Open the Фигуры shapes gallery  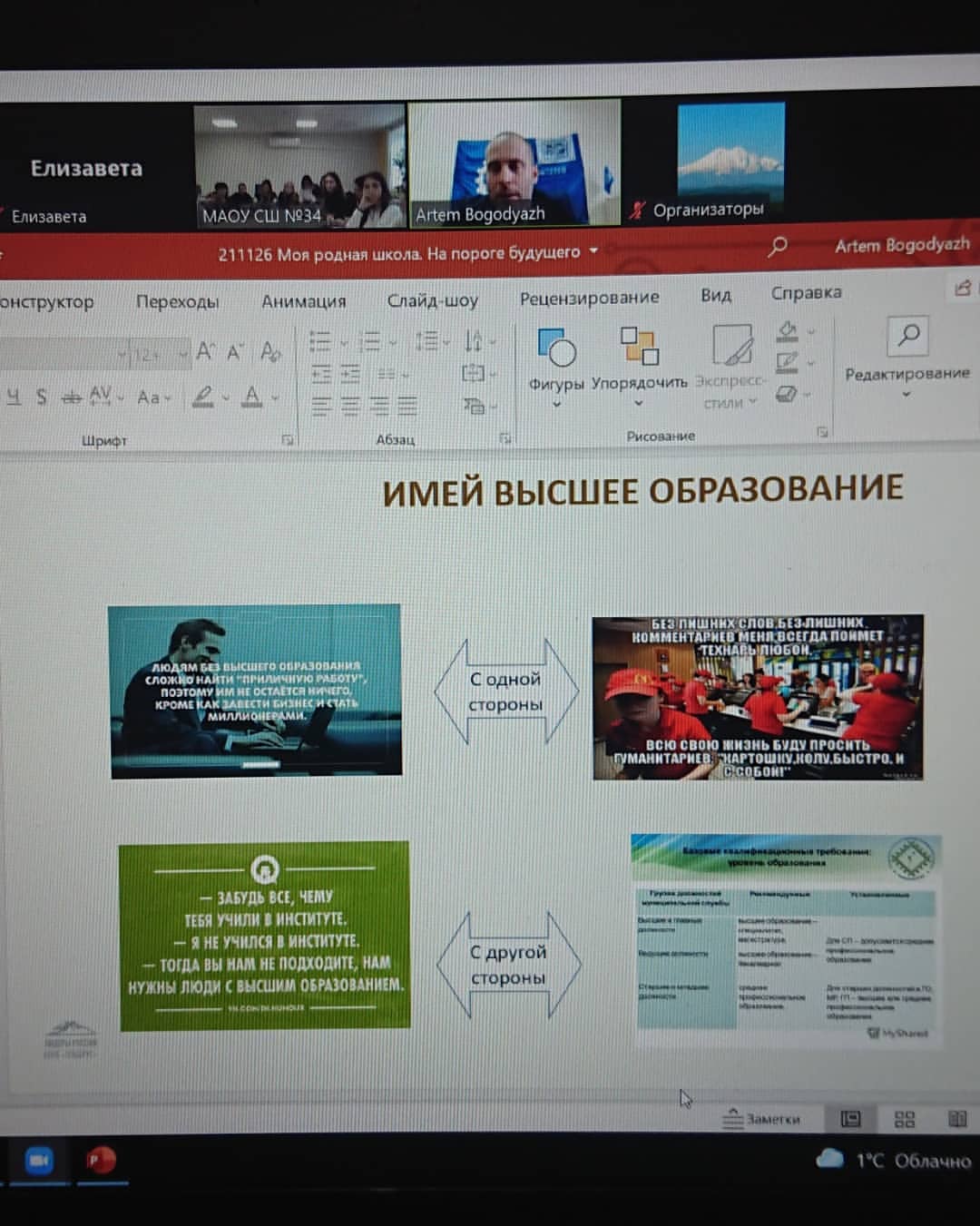point(556,367)
